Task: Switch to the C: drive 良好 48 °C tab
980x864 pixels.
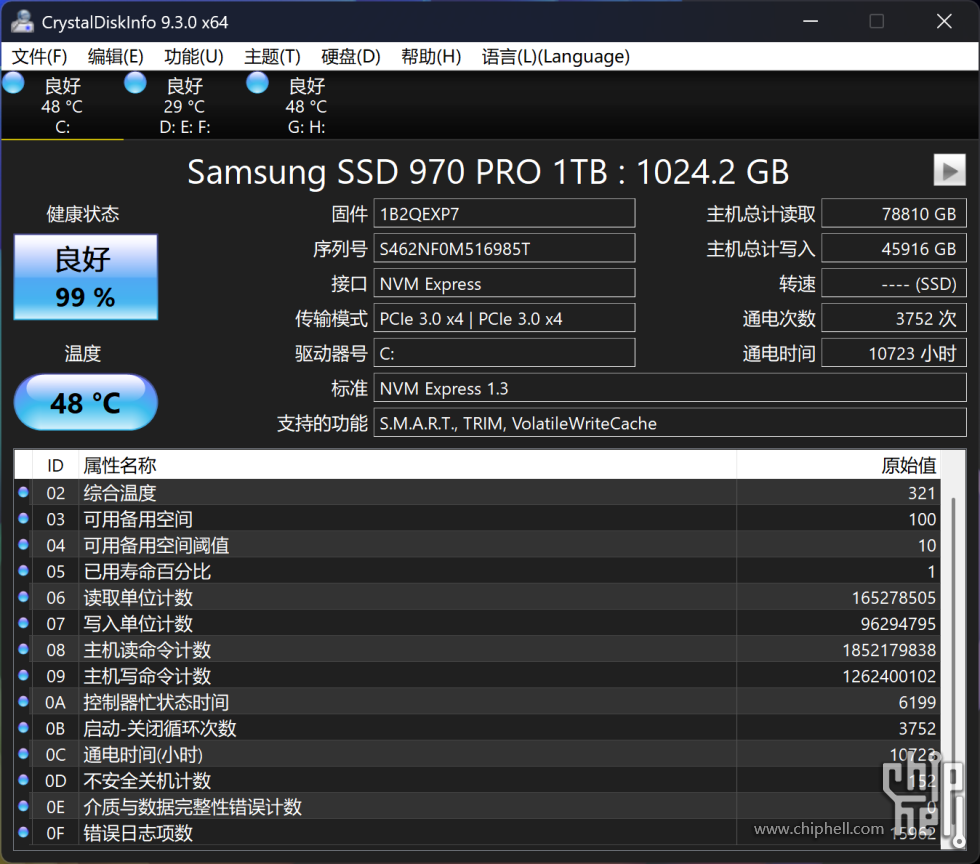Action: click(62, 106)
